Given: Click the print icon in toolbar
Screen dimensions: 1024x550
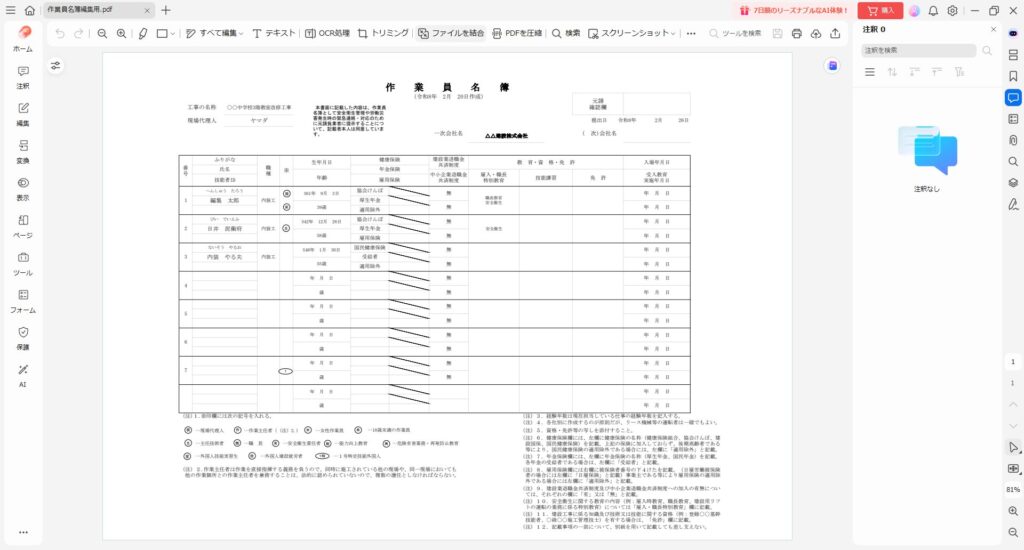Looking at the screenshot, I should pyautogui.click(x=796, y=33).
